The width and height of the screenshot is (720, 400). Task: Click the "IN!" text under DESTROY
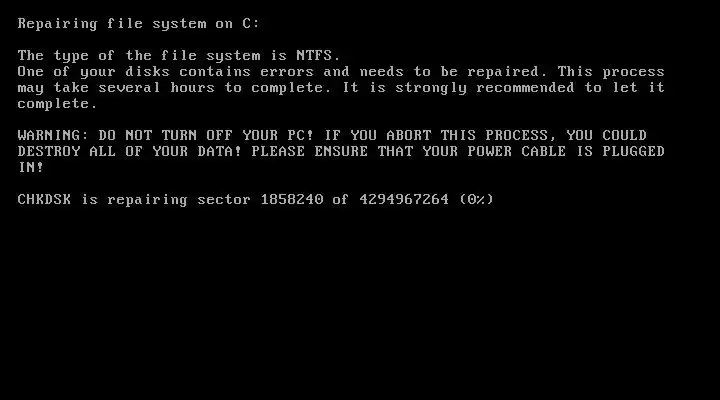(x=30, y=167)
